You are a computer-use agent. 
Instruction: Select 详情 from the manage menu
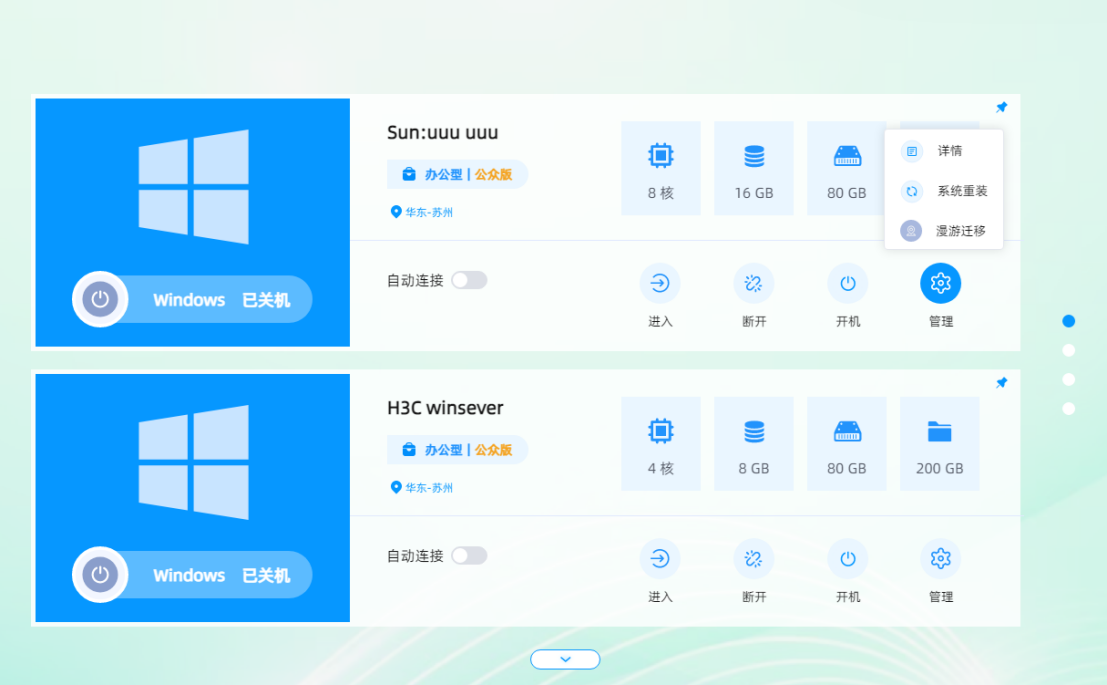point(944,150)
